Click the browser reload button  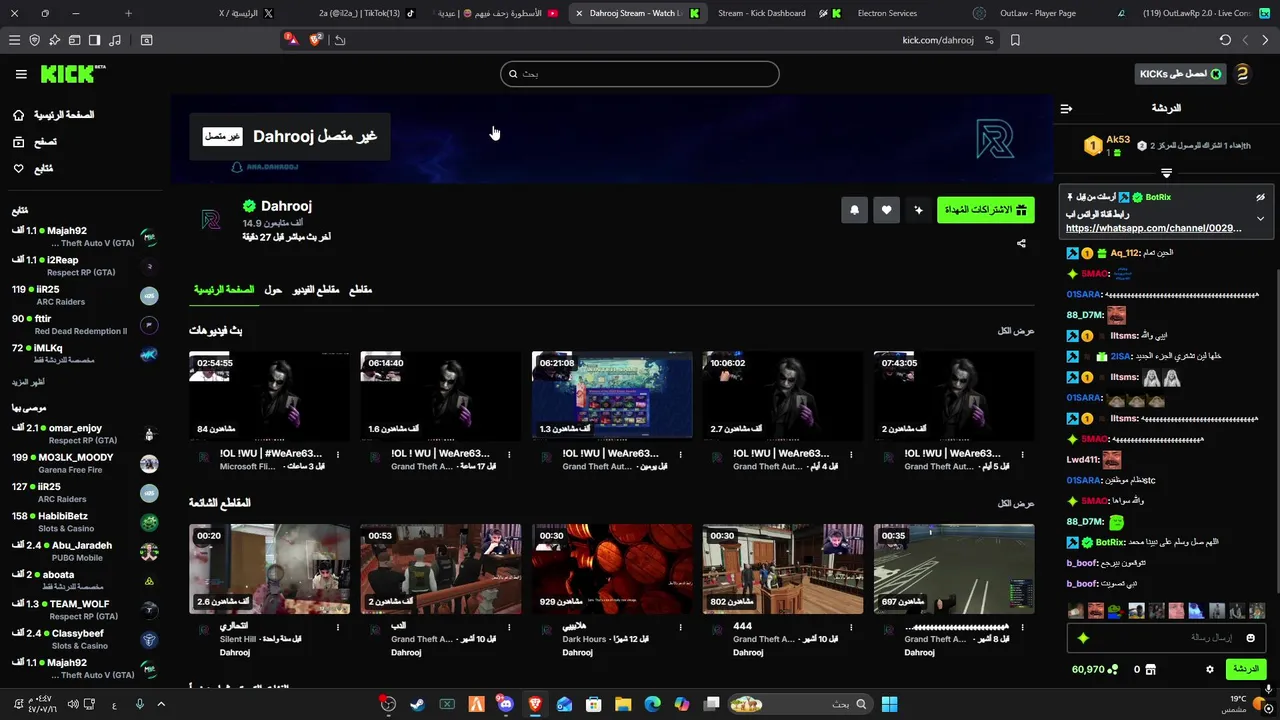tap(1225, 40)
